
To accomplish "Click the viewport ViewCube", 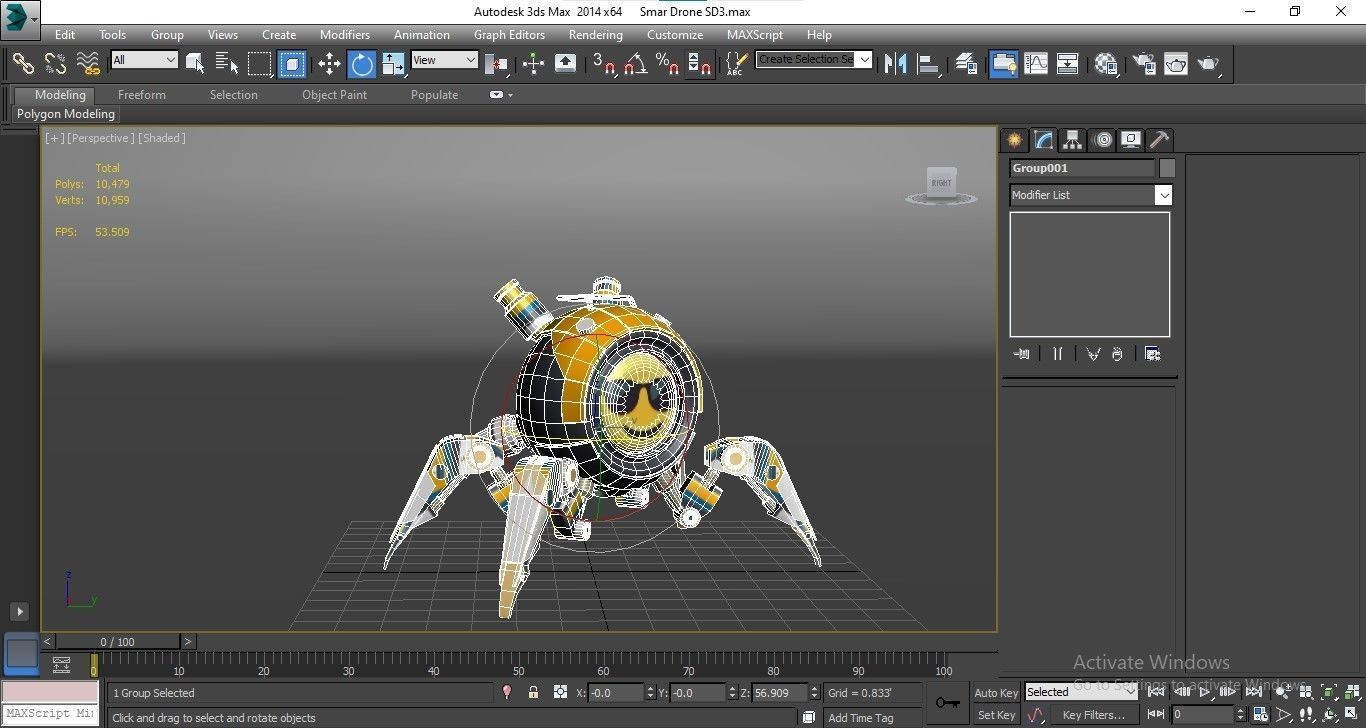I will 941,185.
